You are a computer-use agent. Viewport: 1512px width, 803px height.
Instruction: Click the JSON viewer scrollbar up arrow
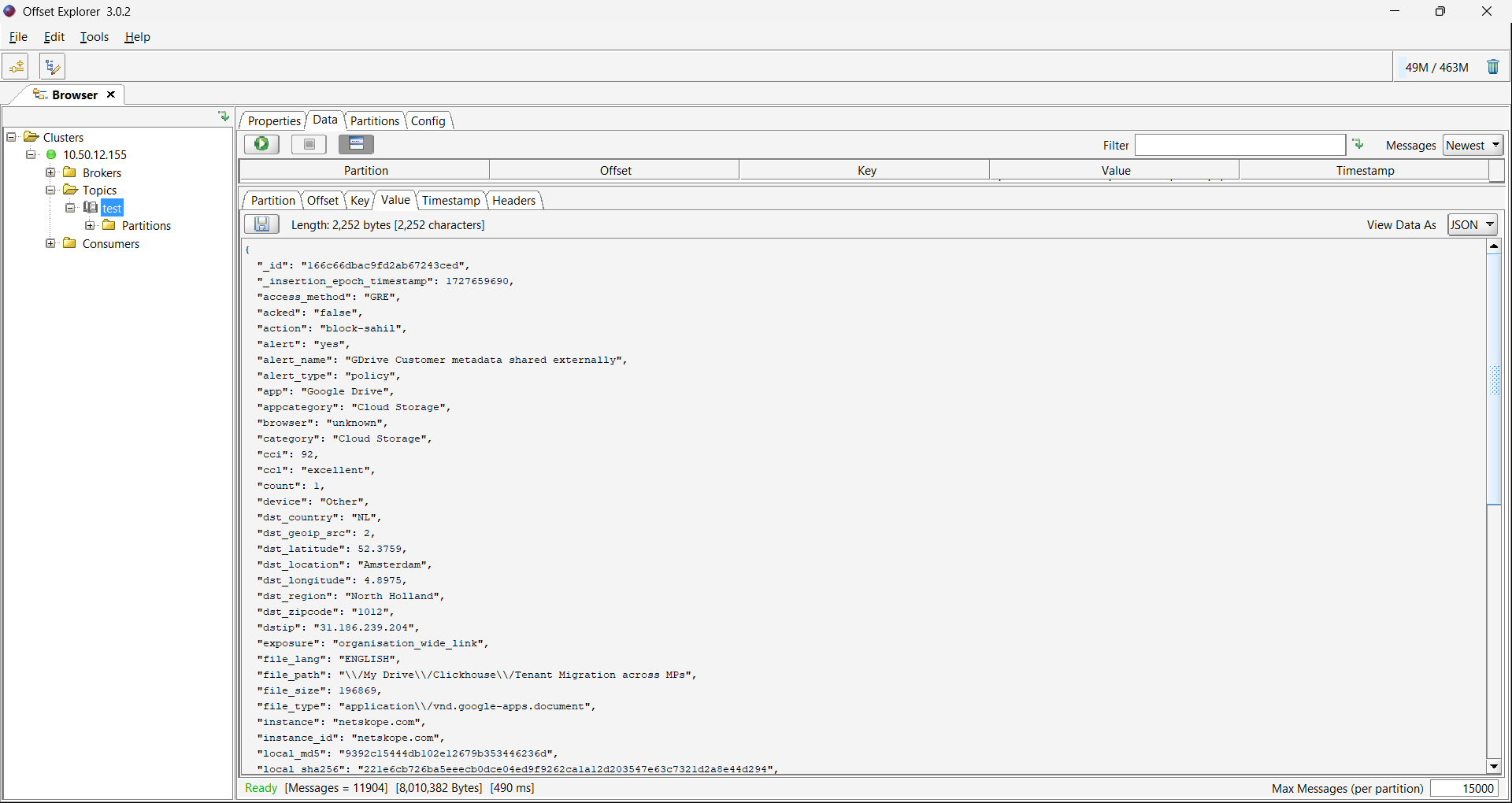[1494, 246]
